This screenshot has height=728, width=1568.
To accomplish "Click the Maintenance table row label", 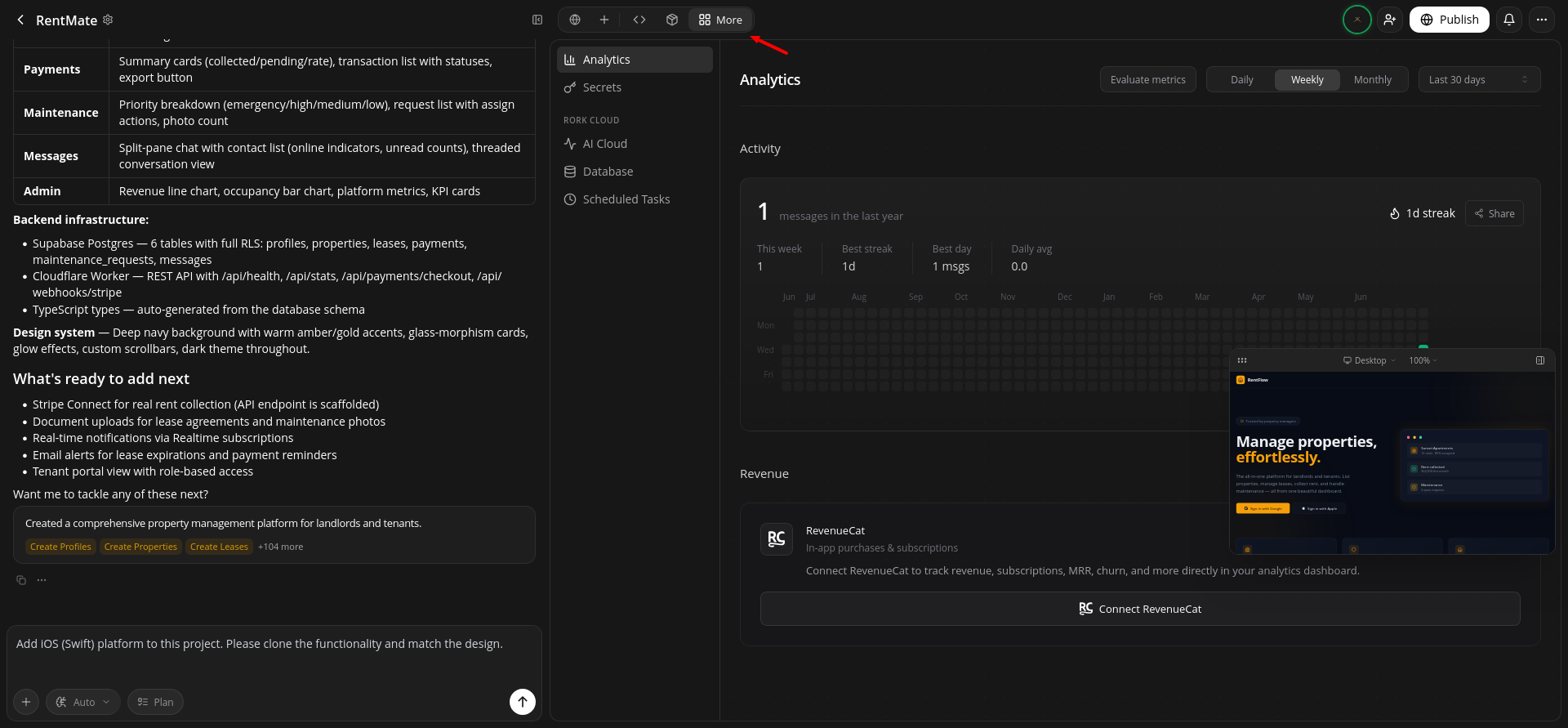I will point(61,113).
